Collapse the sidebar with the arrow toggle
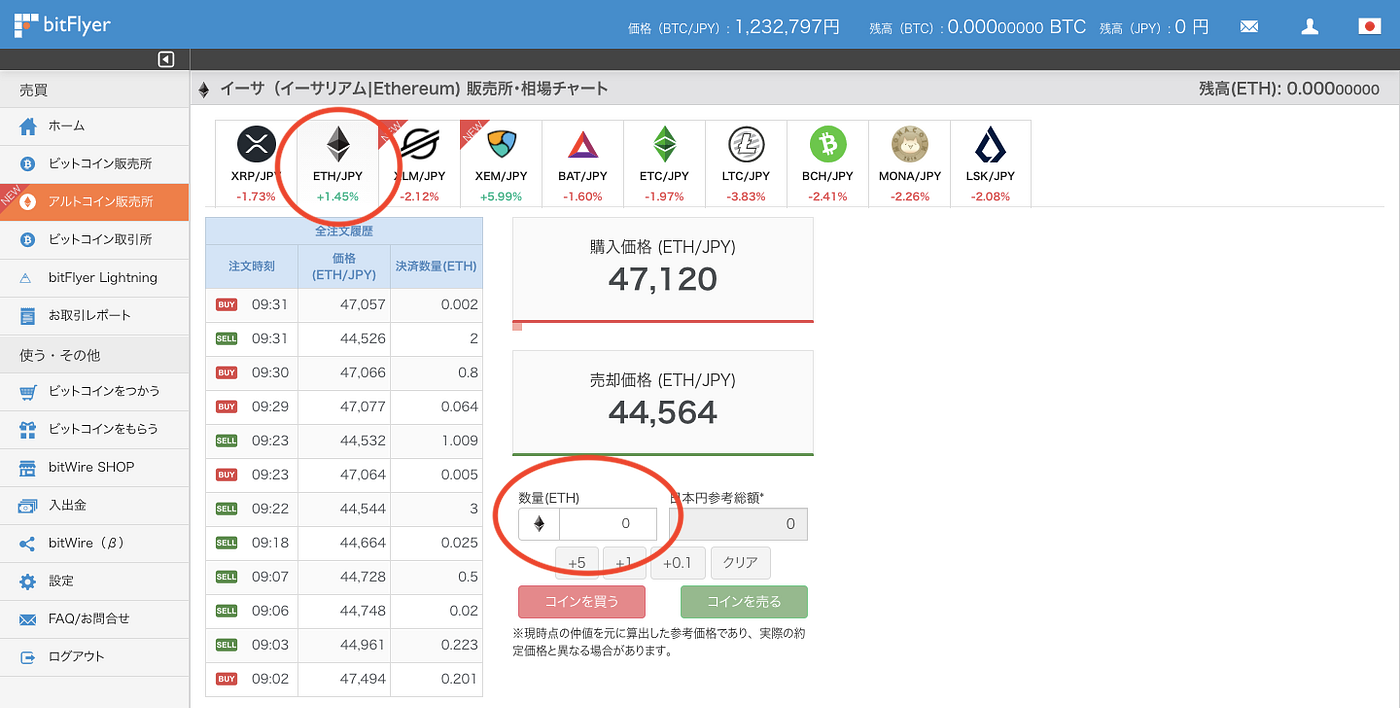 click(166, 59)
